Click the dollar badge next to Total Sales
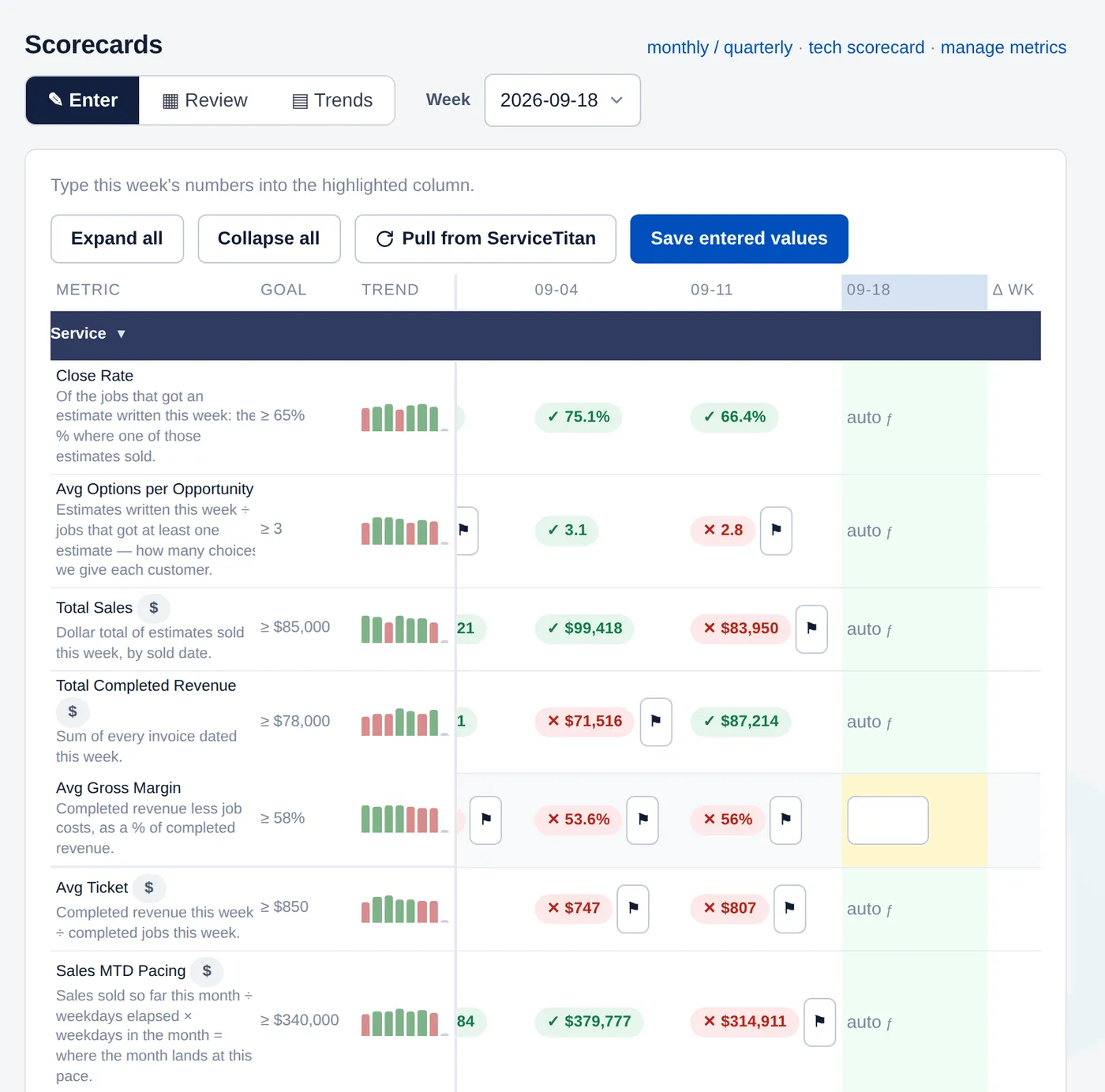1105x1092 pixels. click(154, 608)
